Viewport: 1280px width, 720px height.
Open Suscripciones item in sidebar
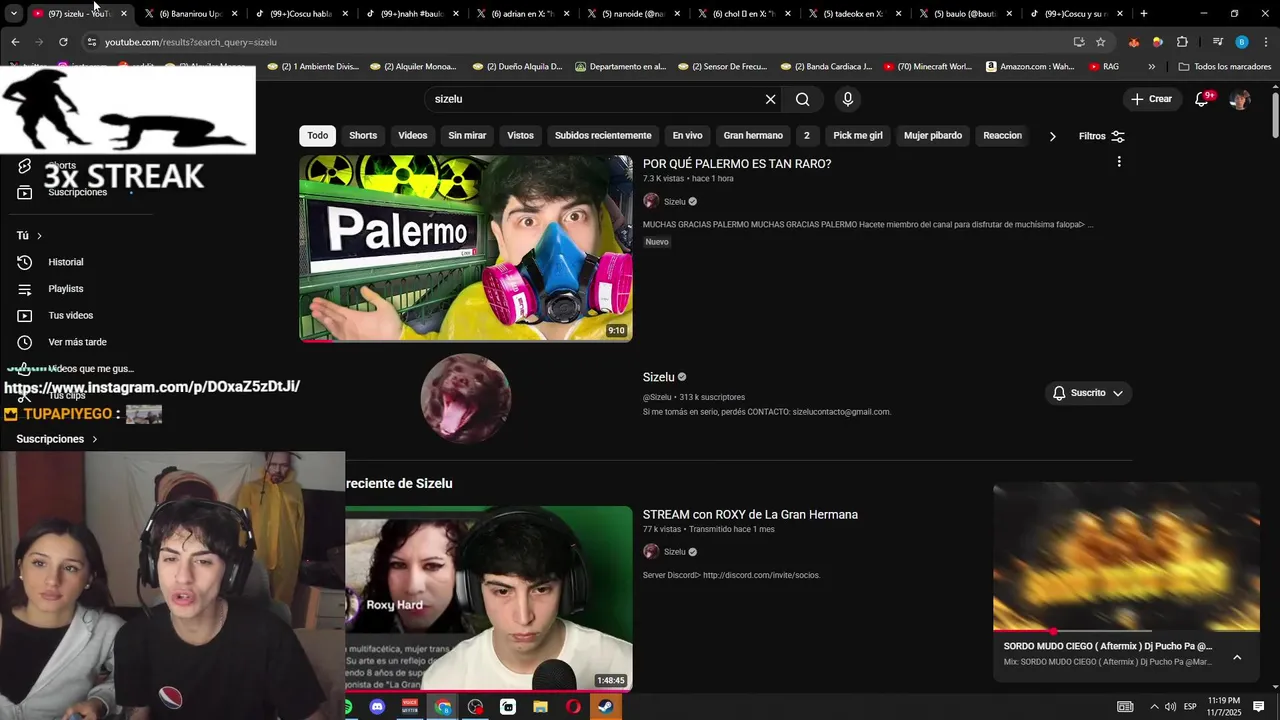(x=77, y=192)
